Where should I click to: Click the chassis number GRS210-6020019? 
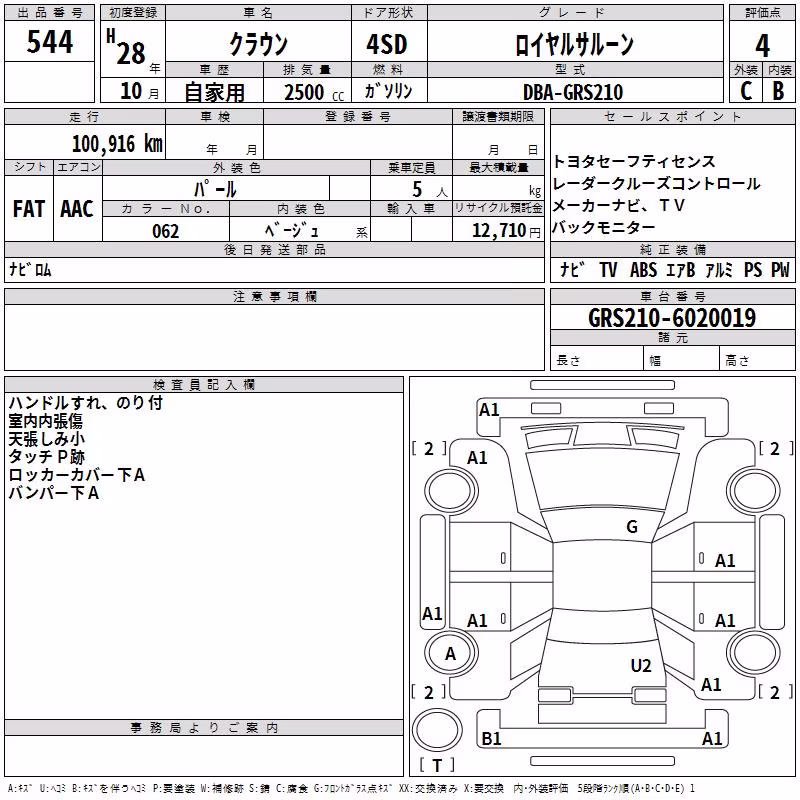tap(672, 318)
